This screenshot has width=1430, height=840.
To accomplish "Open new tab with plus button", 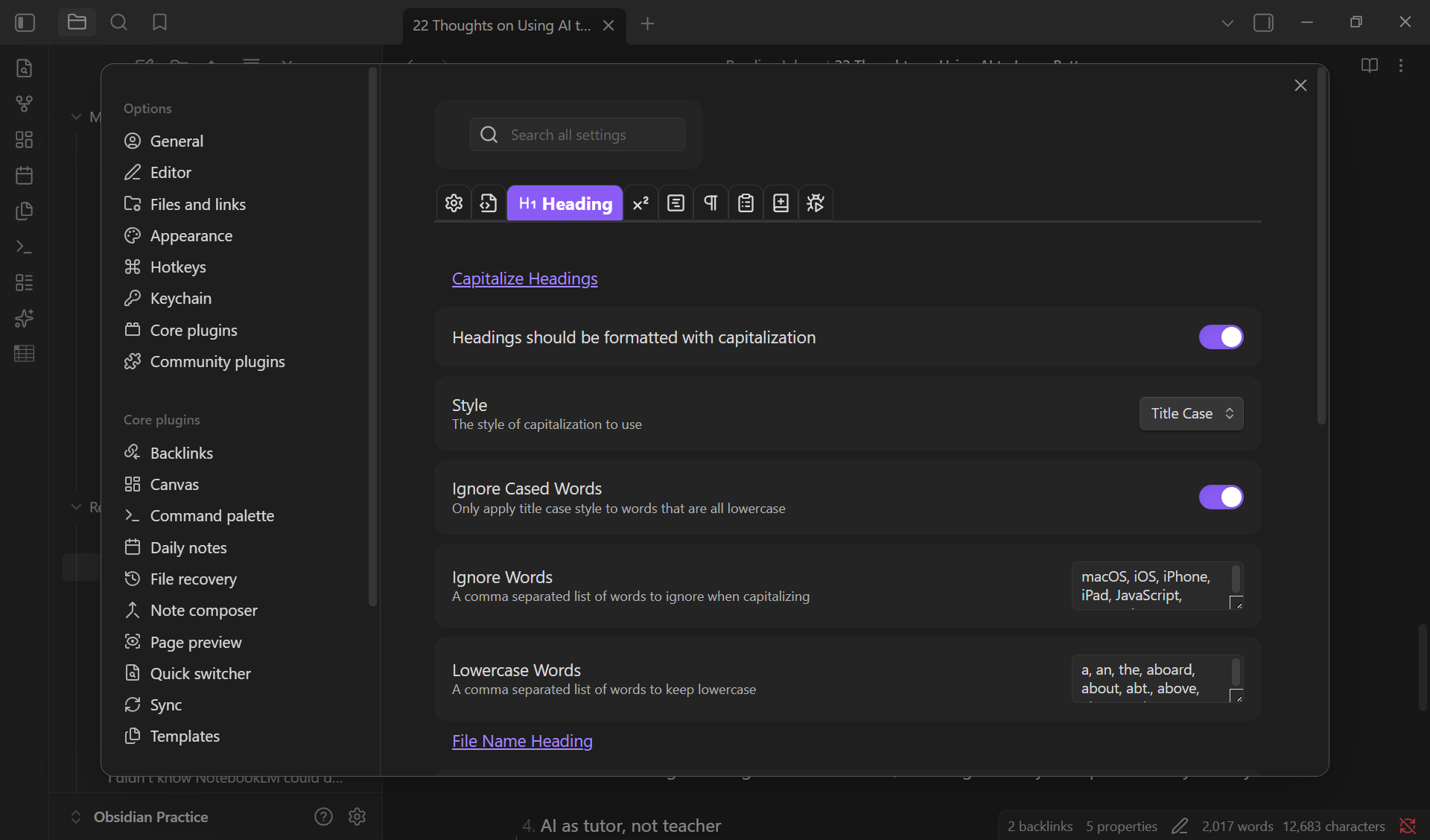I will (x=647, y=24).
